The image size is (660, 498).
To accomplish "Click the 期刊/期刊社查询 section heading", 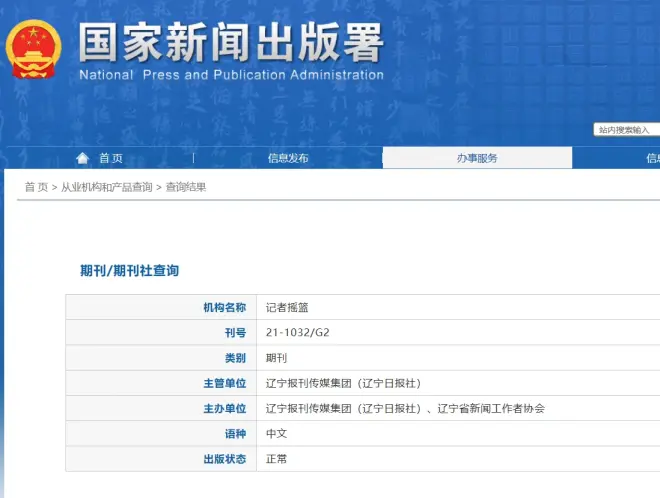I will coord(129,271).
